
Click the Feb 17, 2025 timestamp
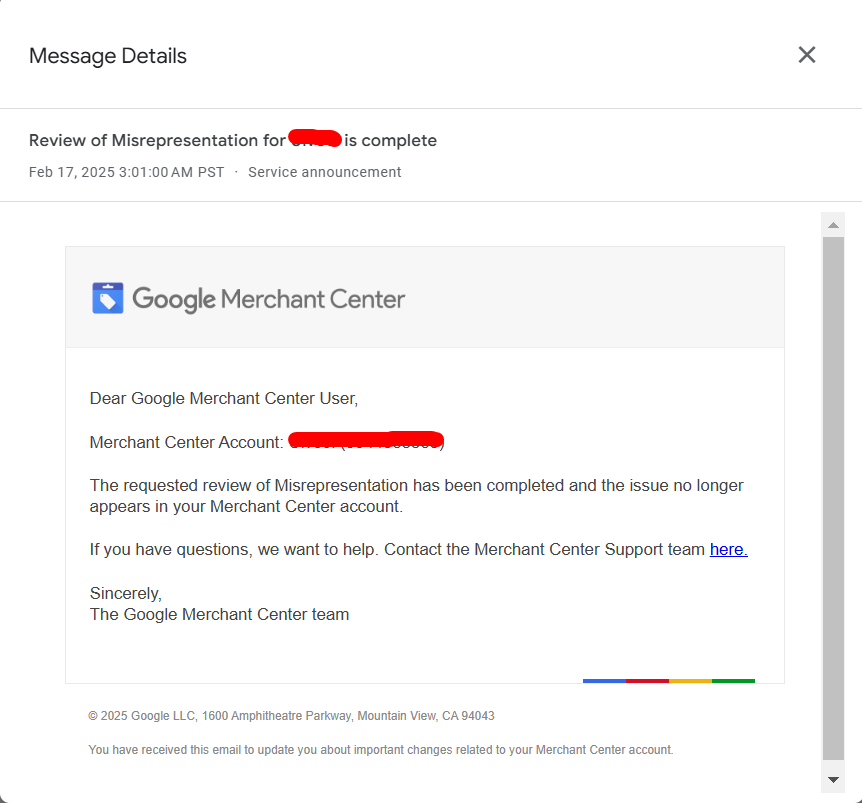click(x=126, y=172)
